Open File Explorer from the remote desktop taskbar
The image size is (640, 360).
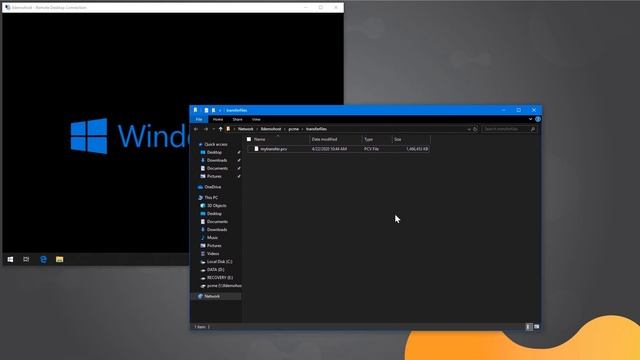tap(59, 259)
